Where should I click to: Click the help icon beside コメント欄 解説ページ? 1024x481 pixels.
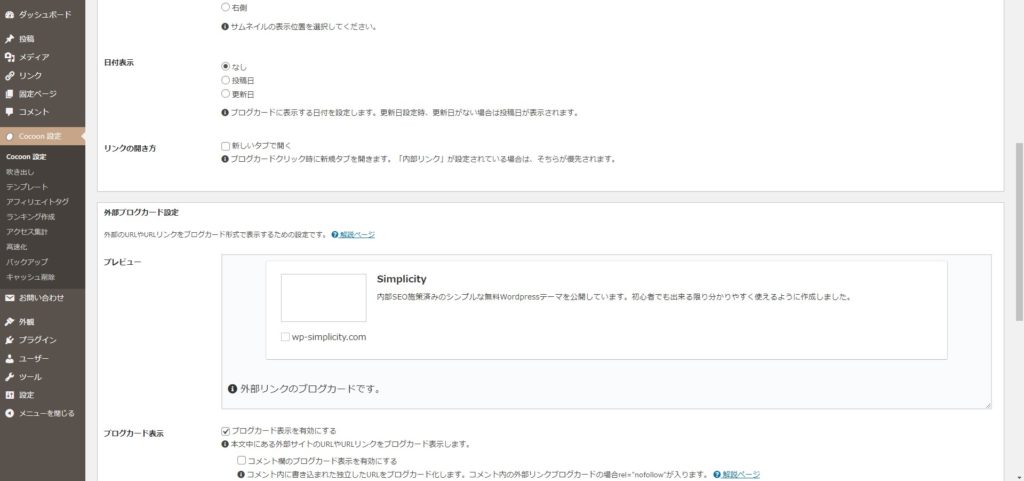coord(717,474)
